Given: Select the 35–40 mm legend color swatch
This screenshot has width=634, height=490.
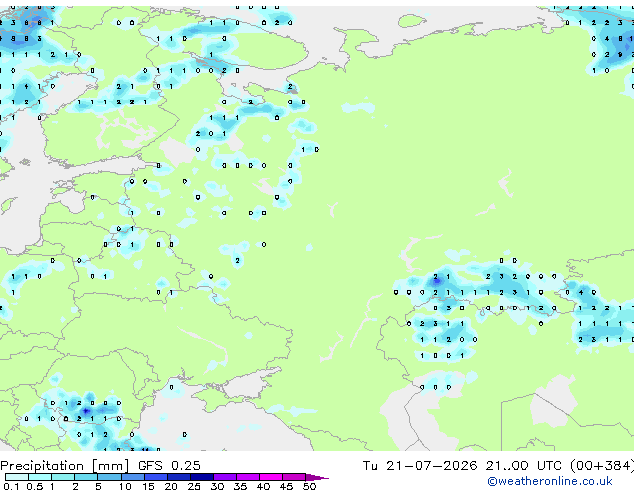Looking at the screenshot, I should click(248, 477).
